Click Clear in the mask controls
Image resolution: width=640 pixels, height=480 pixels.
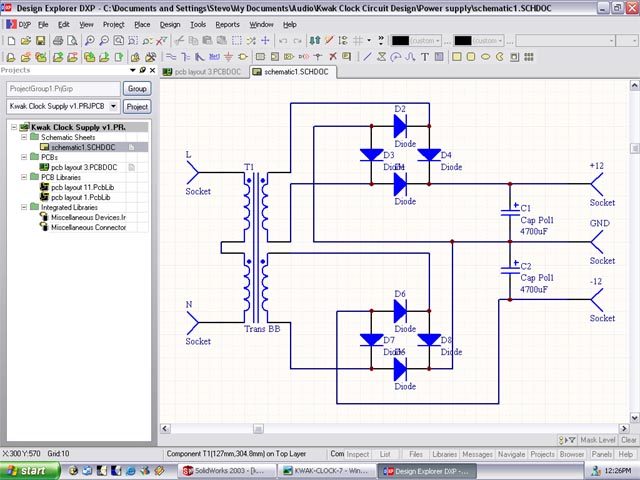629,440
